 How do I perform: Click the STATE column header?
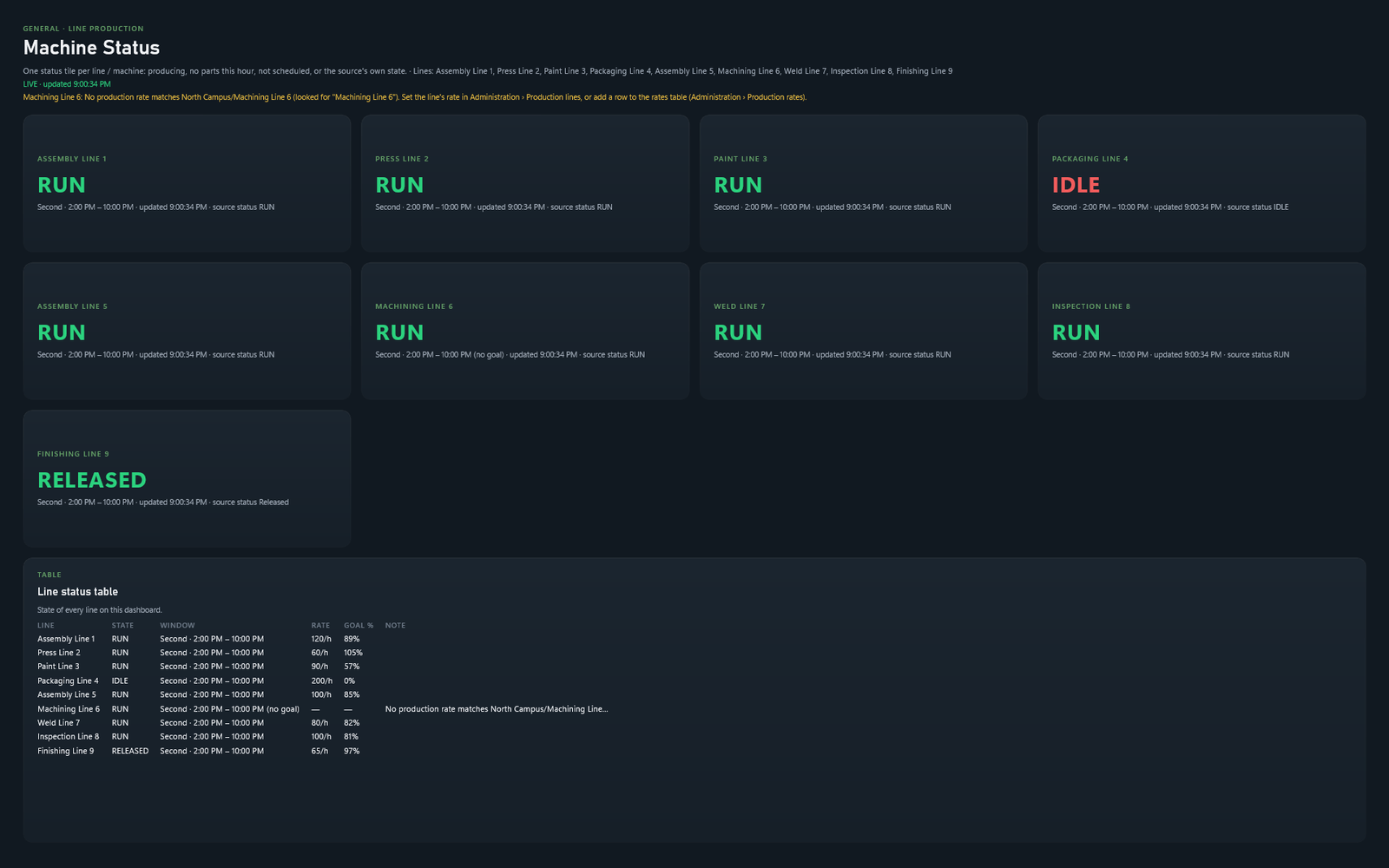(122, 625)
